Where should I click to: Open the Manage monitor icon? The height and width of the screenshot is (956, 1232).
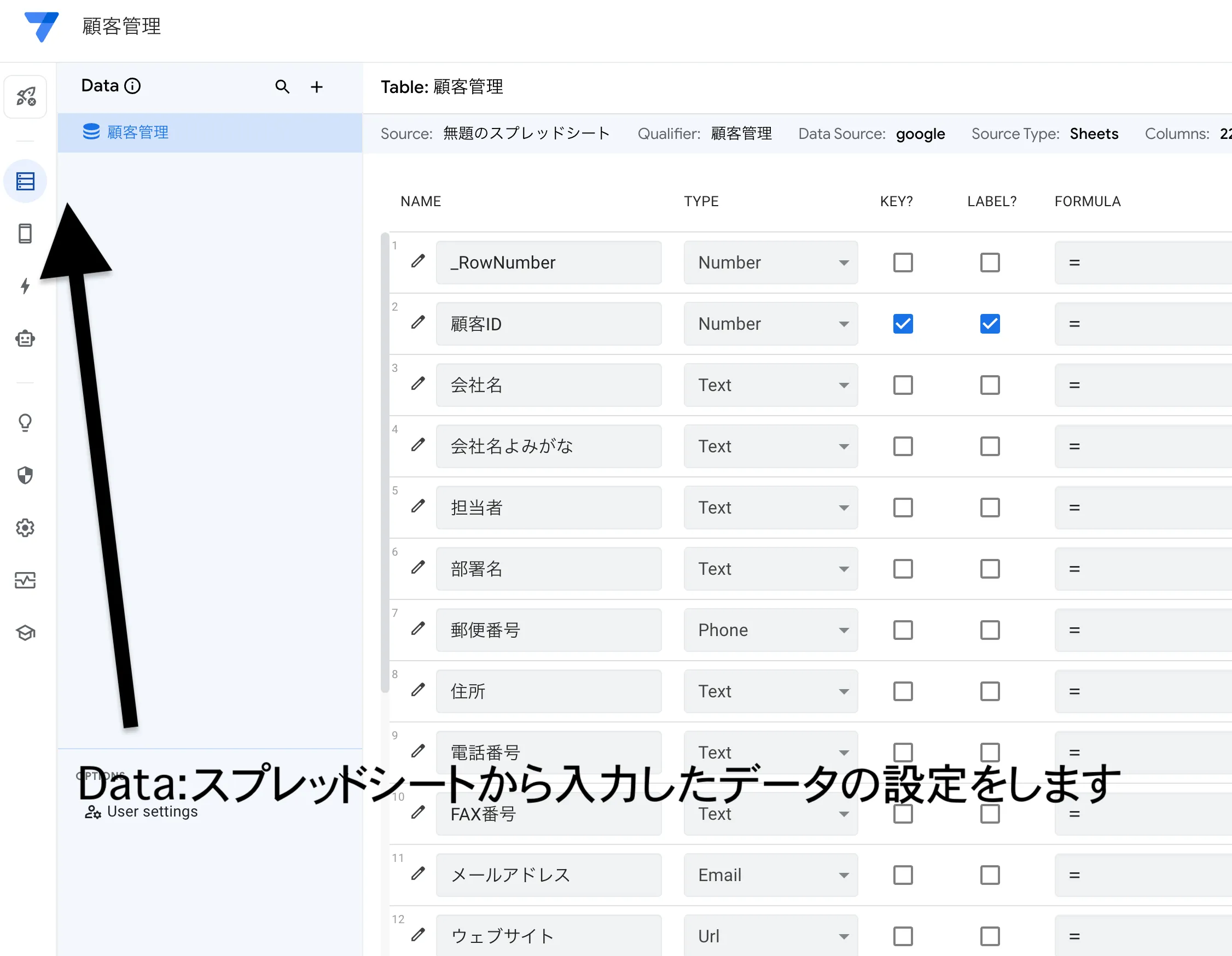click(25, 580)
